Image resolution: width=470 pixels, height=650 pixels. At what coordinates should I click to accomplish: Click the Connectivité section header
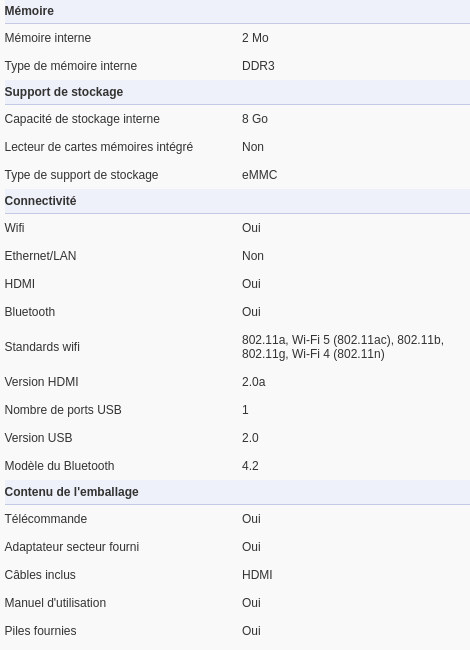point(41,201)
